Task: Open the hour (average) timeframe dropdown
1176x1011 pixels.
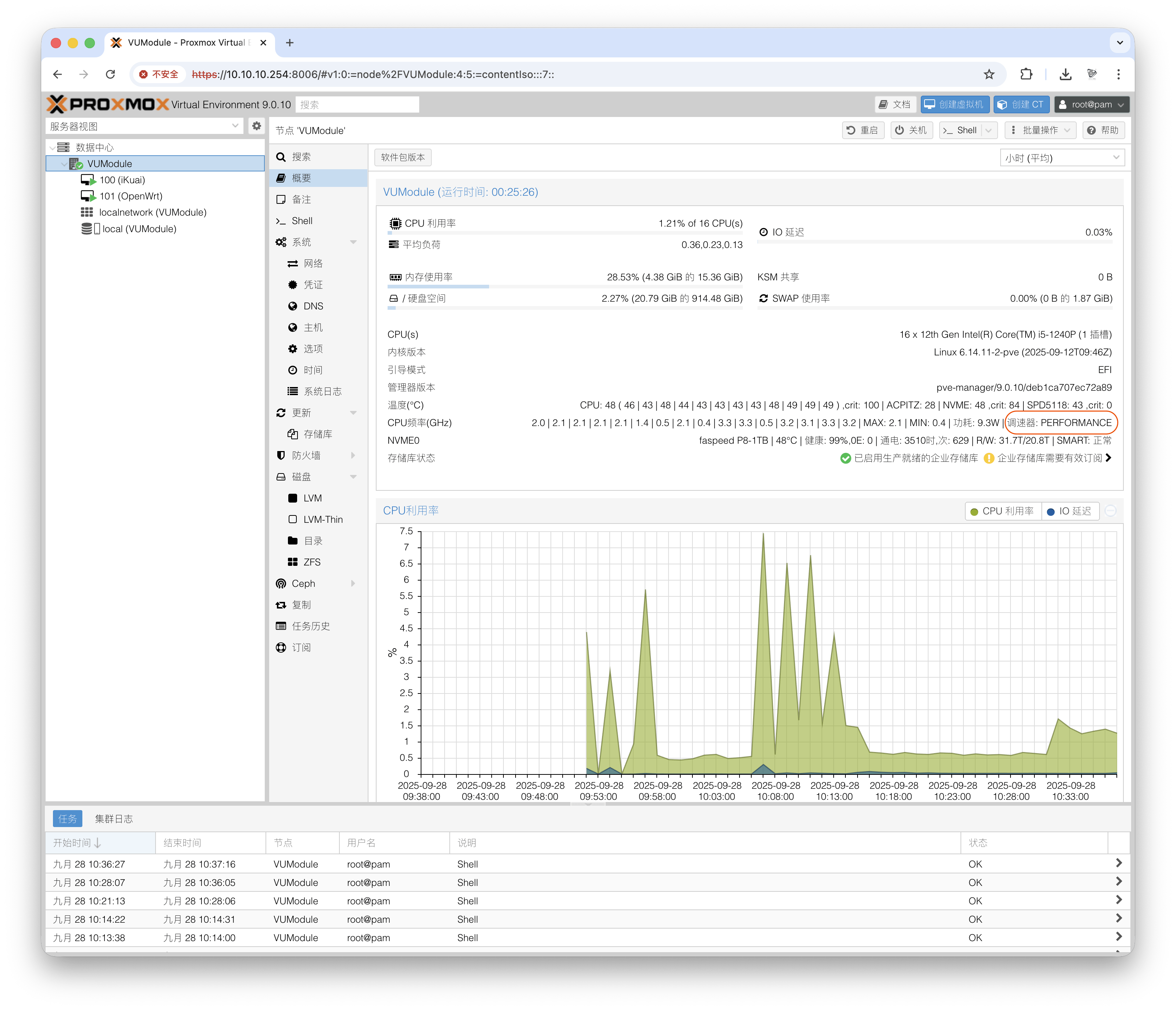Action: (1061, 158)
